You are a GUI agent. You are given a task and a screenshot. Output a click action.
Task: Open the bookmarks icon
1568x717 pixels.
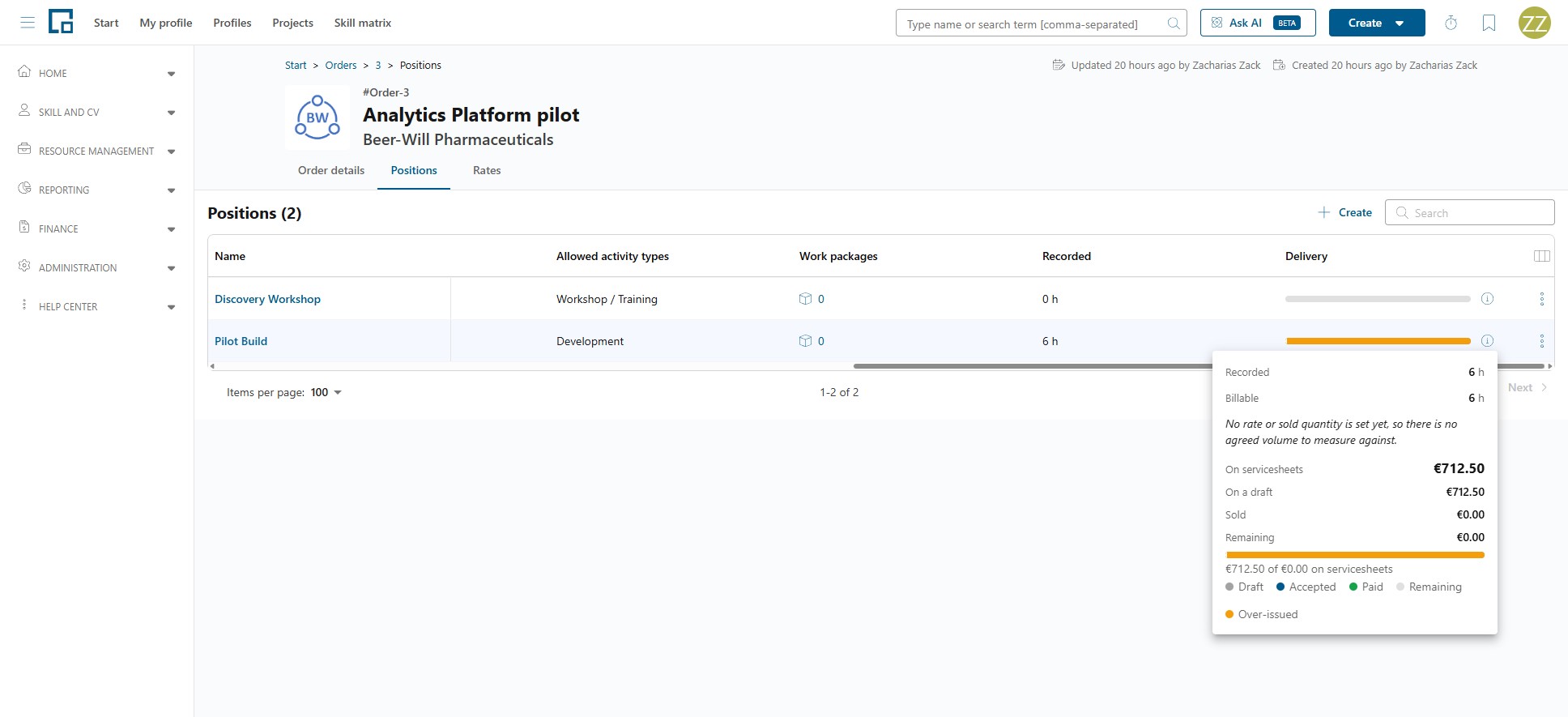pyautogui.click(x=1489, y=23)
